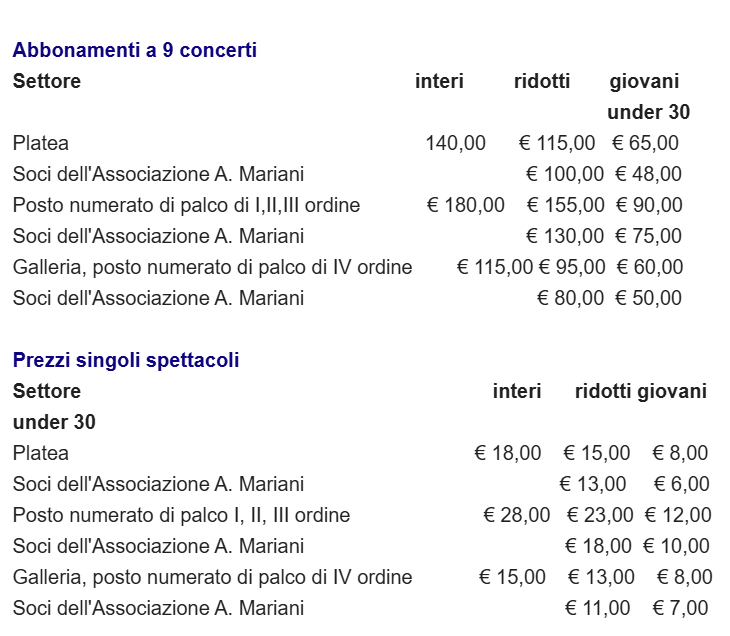This screenshot has width=730, height=636.
Task: Select the Platea subscription price 140,00
Action: click(x=455, y=143)
